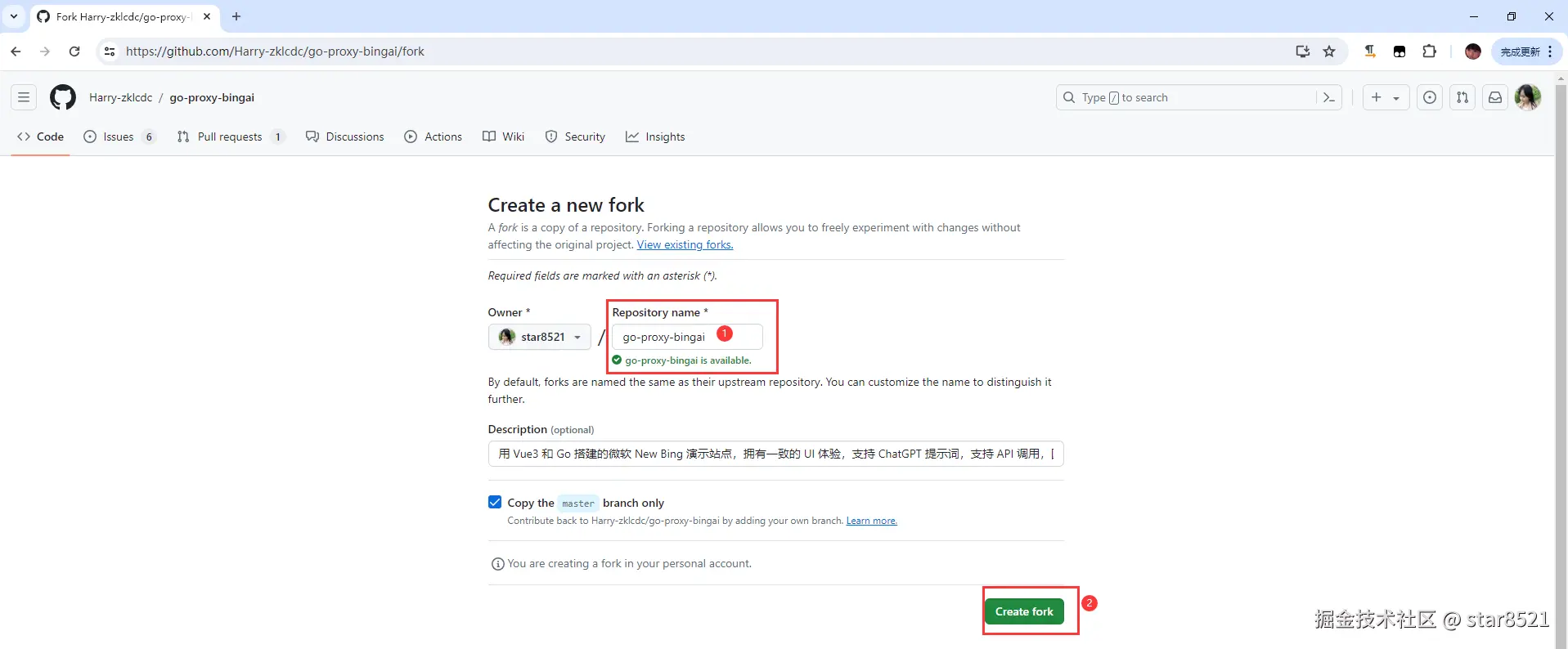Switch to the Pull requests tab
The width and height of the screenshot is (1568, 649).
tap(231, 137)
